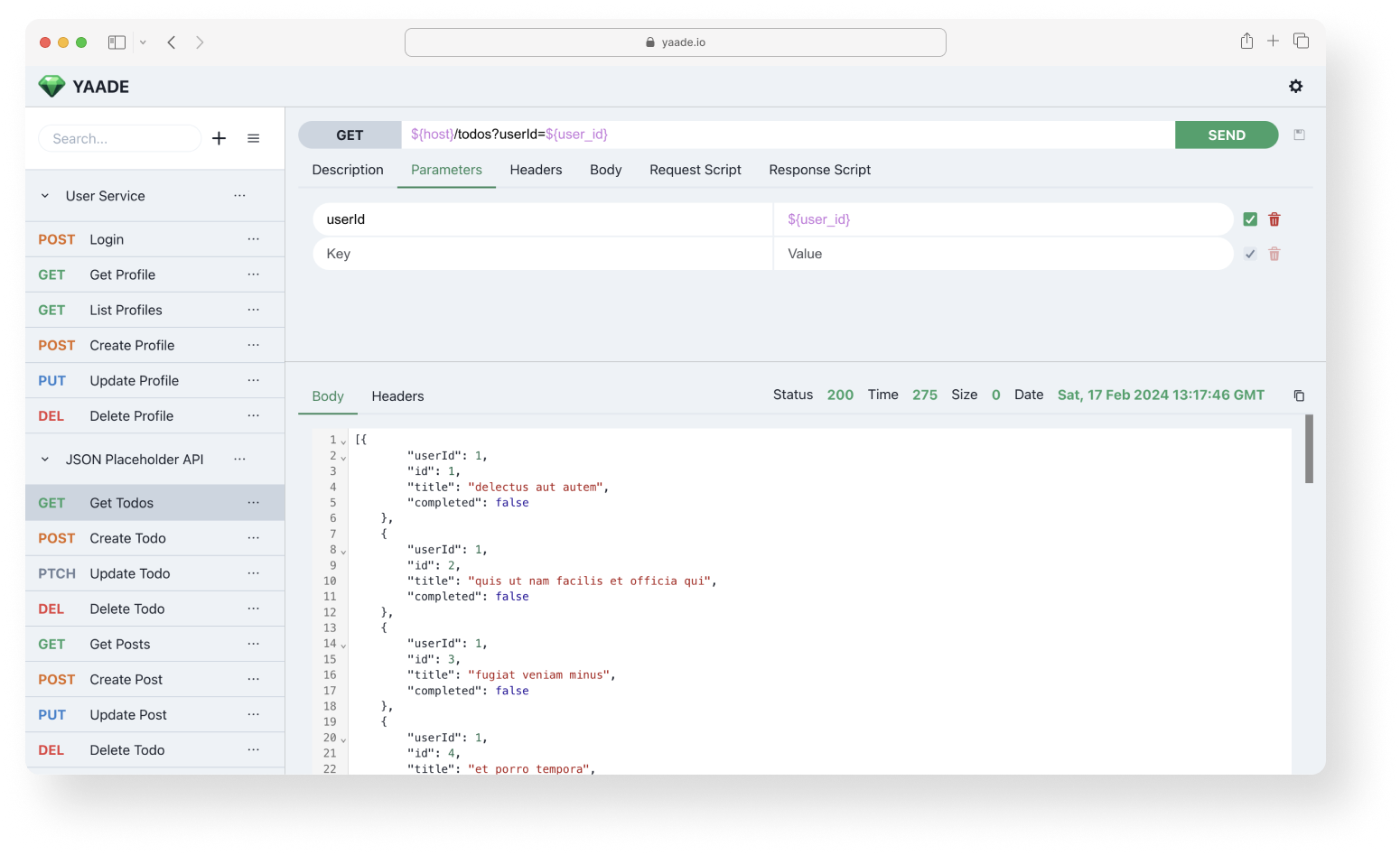The width and height of the screenshot is (1400, 855).
Task: Save the request with the disk icon
Action: [x=1300, y=135]
